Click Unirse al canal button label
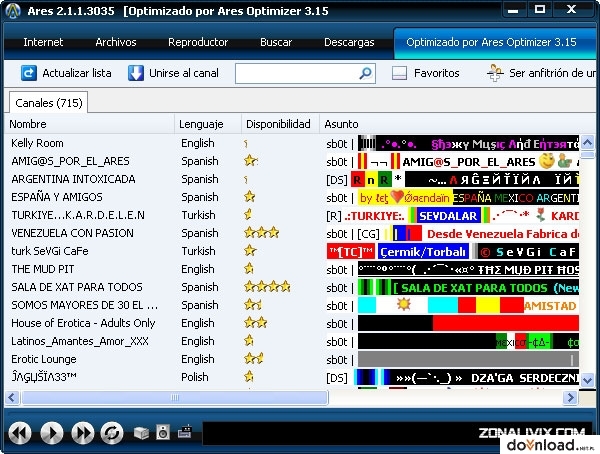This screenshot has height=454, width=600. point(184,73)
